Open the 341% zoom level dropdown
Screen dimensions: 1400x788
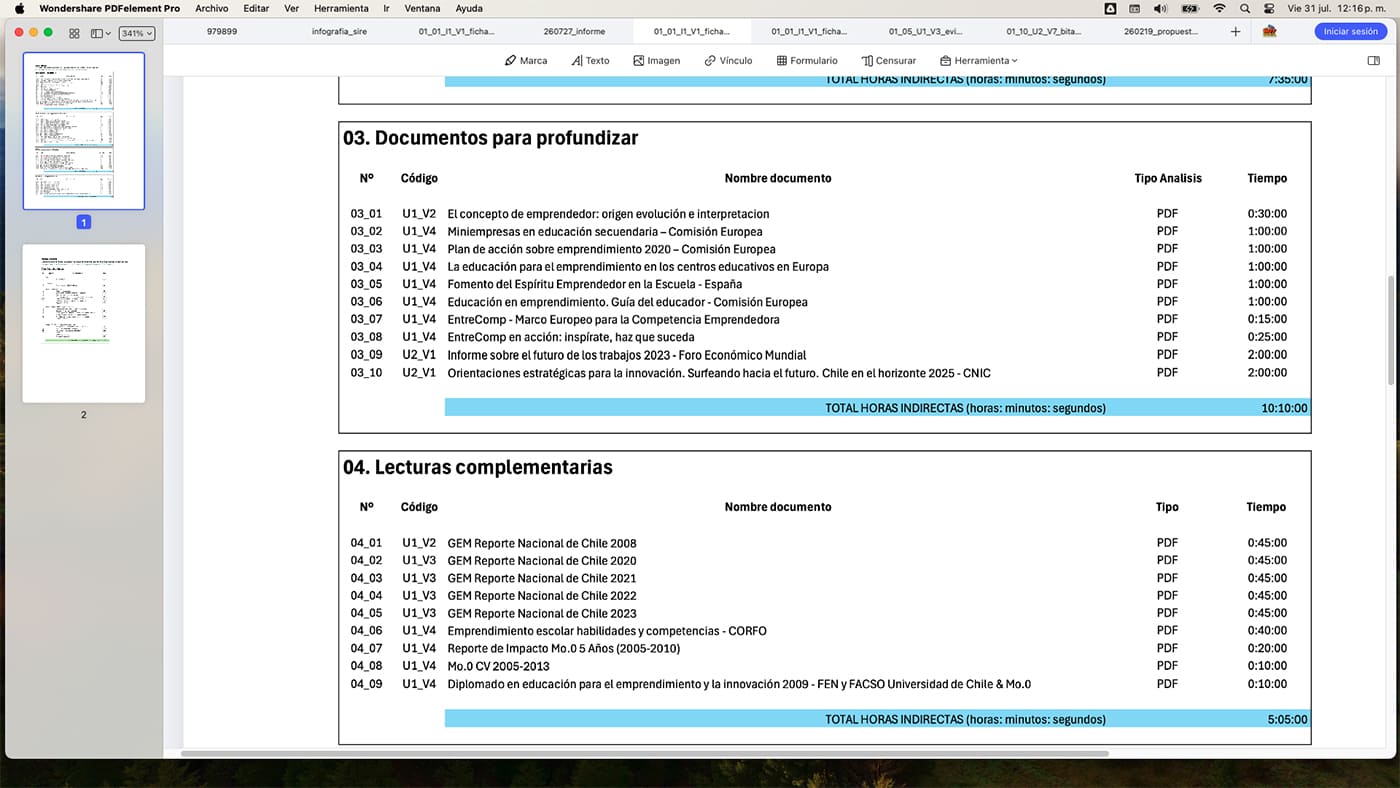(x=137, y=33)
